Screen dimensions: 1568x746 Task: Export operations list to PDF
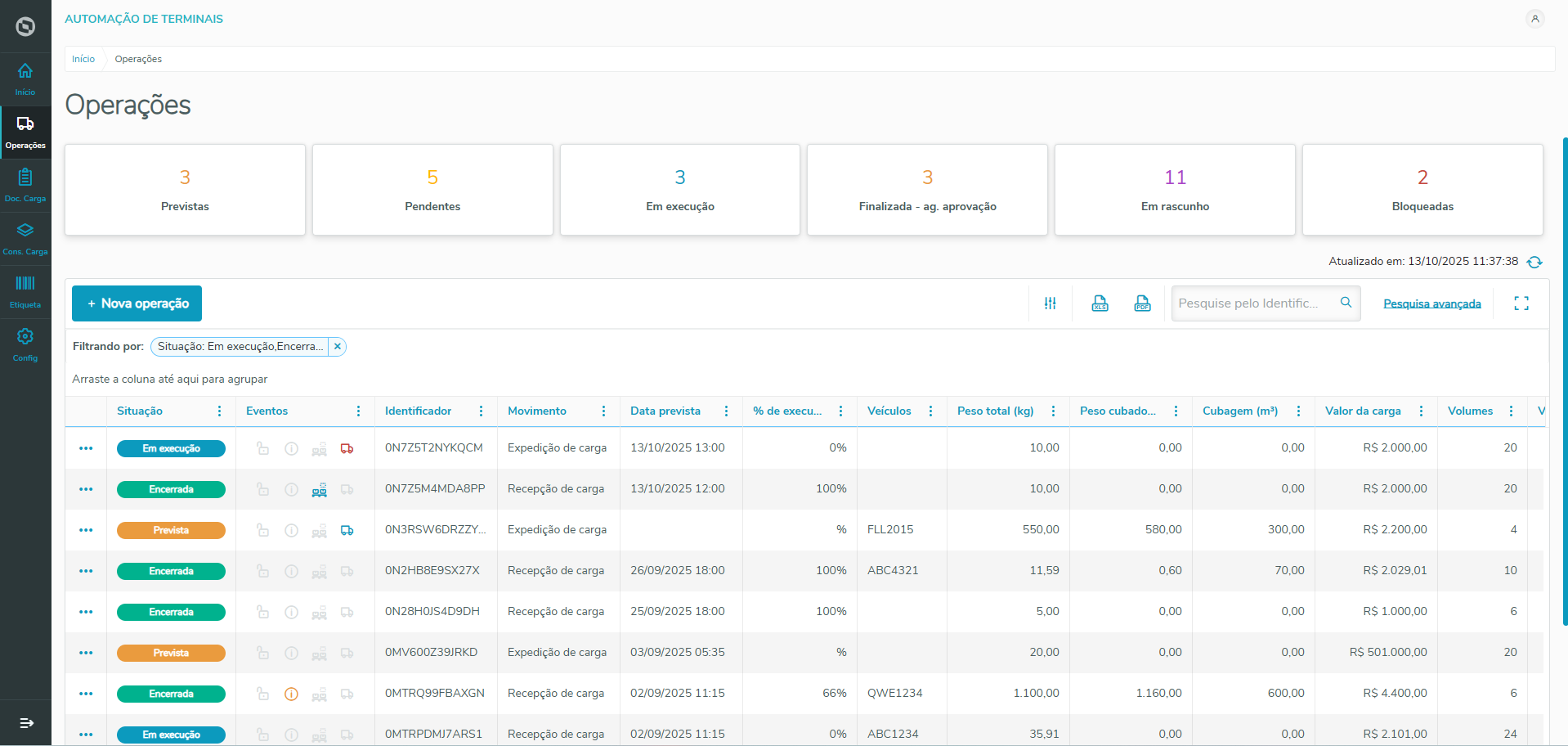[x=1142, y=303]
